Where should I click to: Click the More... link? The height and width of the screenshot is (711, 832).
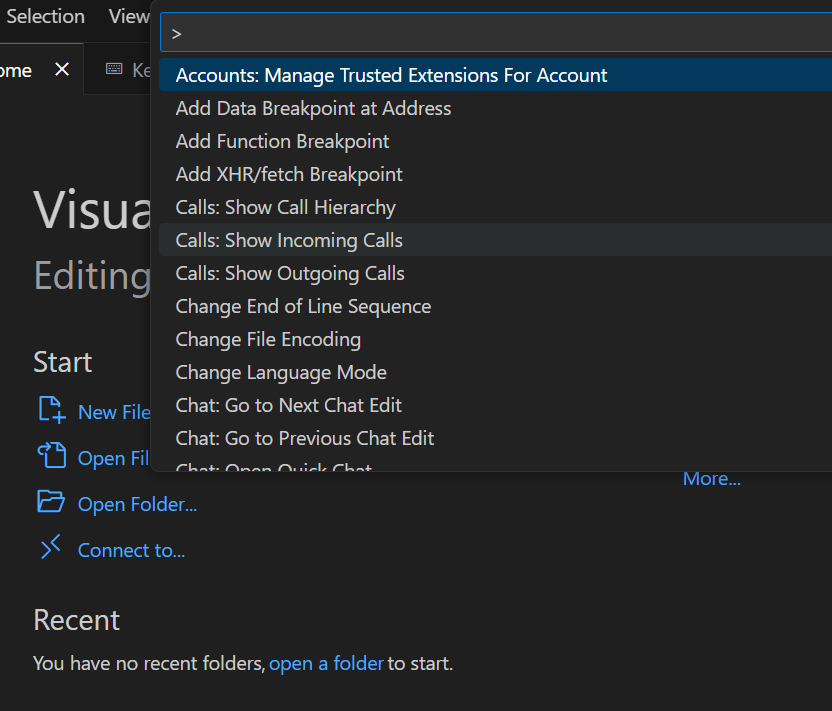pos(711,479)
